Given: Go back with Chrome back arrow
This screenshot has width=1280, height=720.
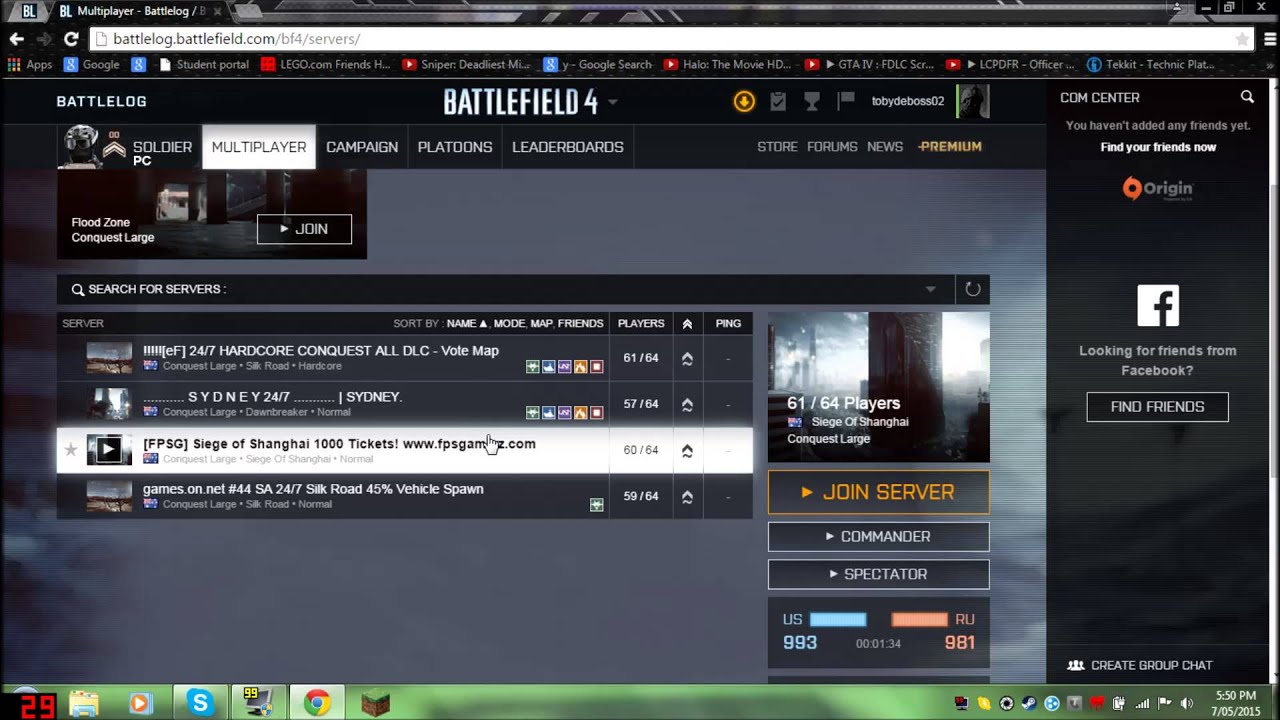Looking at the screenshot, I should [17, 39].
